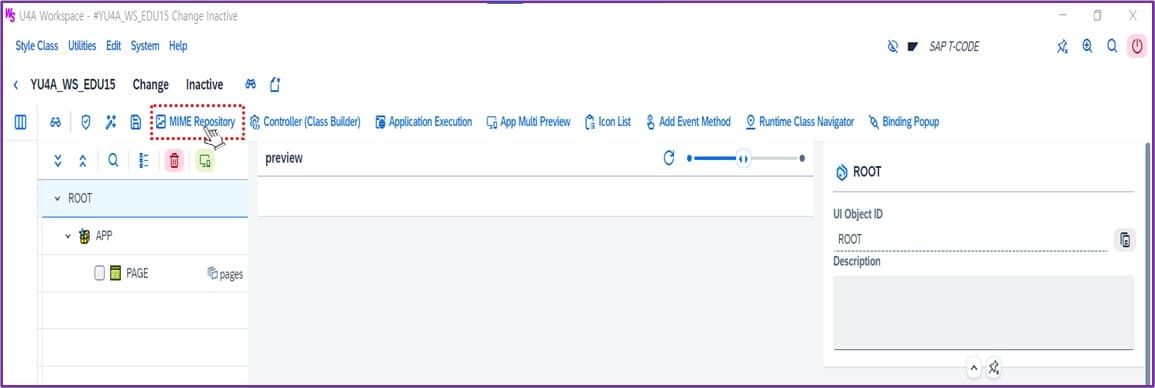Screen dimensions: 1155x388
Task: Click the new document icon beside Inactive
Action: 275,85
